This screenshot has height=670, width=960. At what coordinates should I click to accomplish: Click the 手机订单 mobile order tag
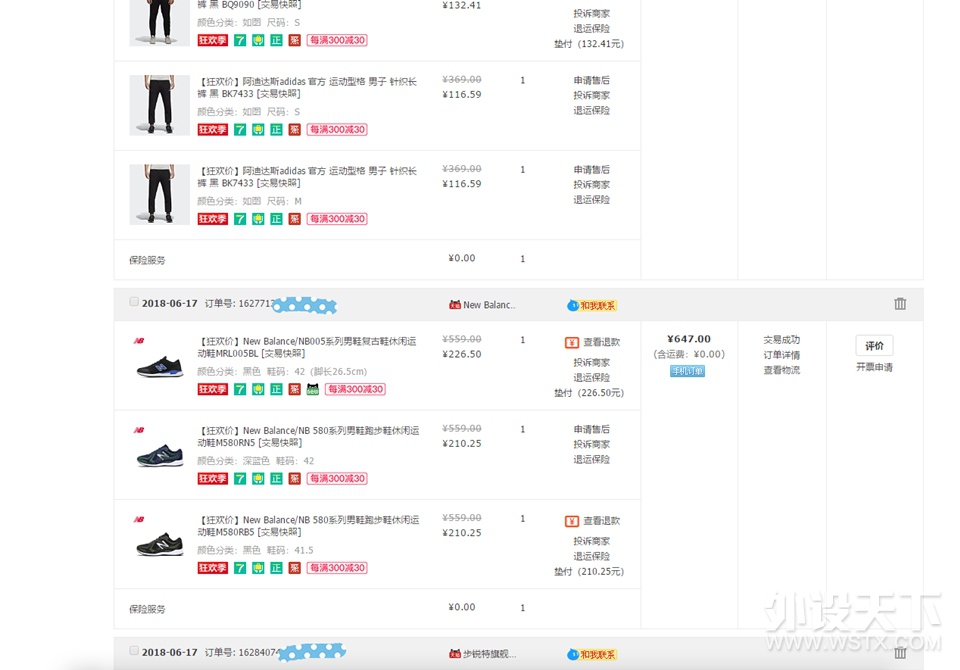click(x=687, y=371)
